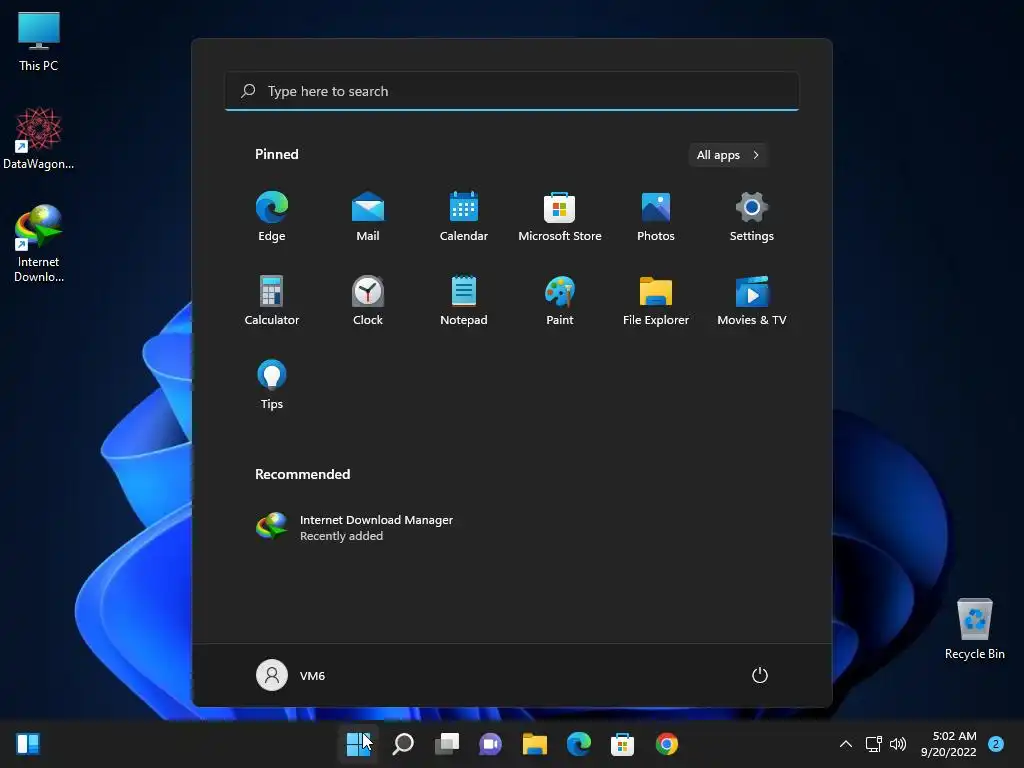Launch the Calculator app
The width and height of the screenshot is (1024, 768).
tap(272, 300)
